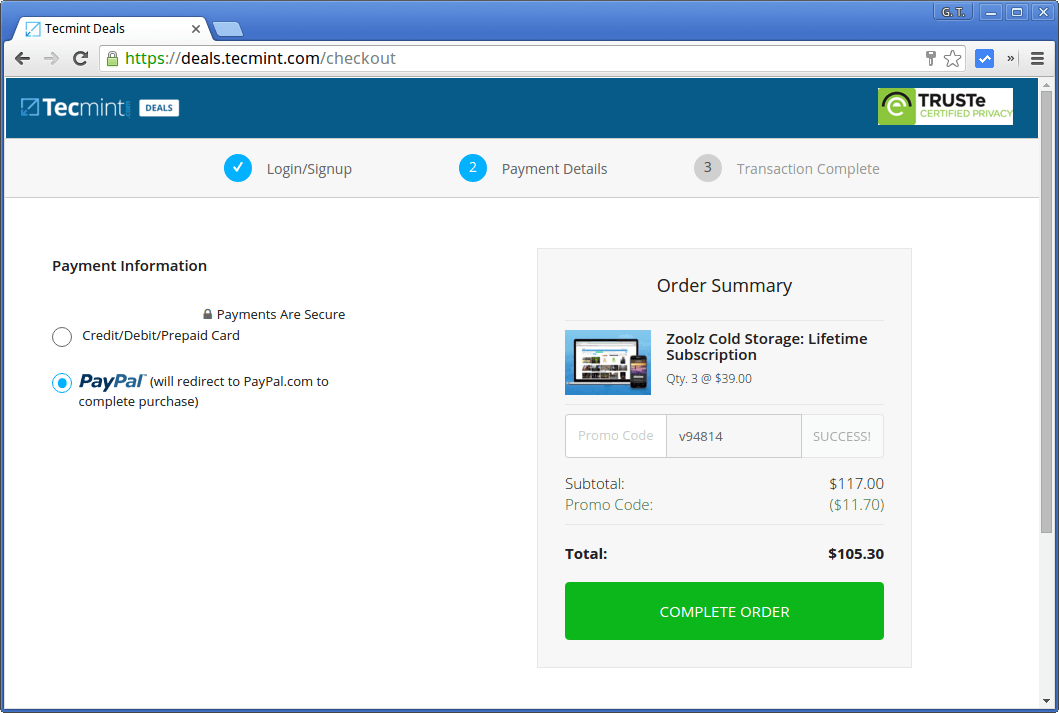The width and height of the screenshot is (1059, 713).
Task: Click the SUCCESS! promo code indicator
Action: coord(842,435)
